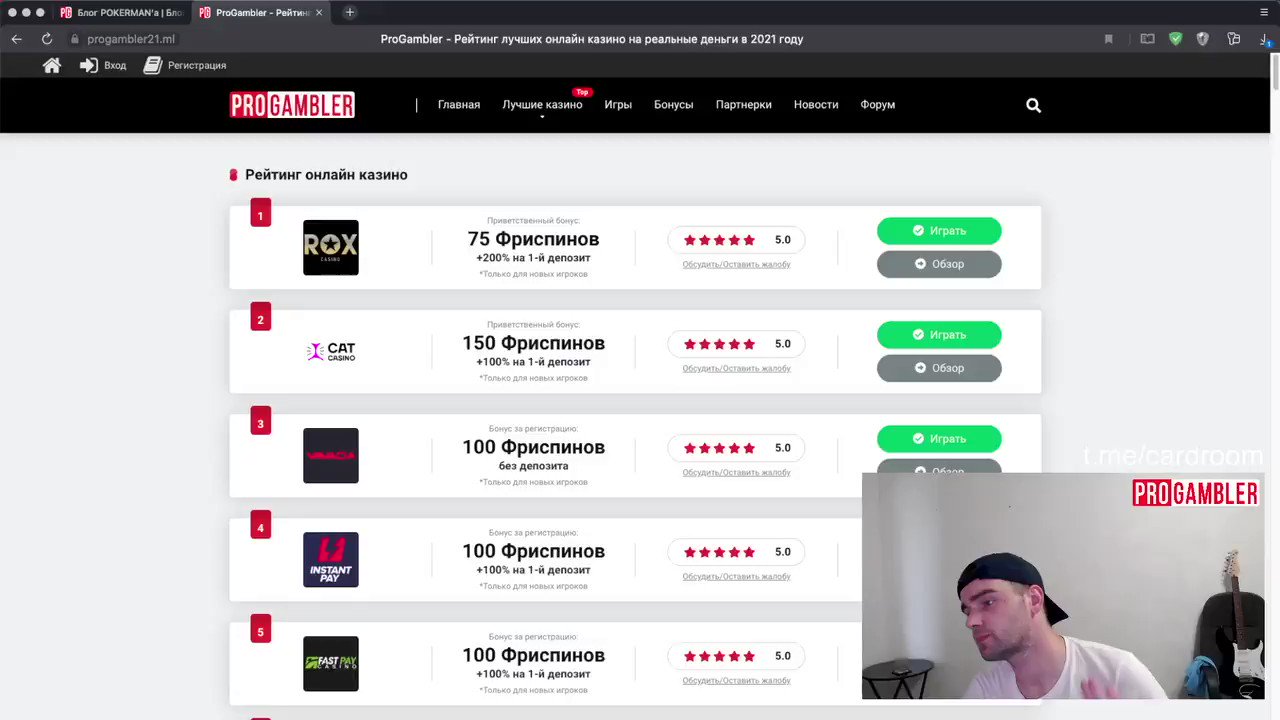This screenshot has height=720, width=1280.
Task: Click the Регистрация link text
Action: tap(197, 65)
